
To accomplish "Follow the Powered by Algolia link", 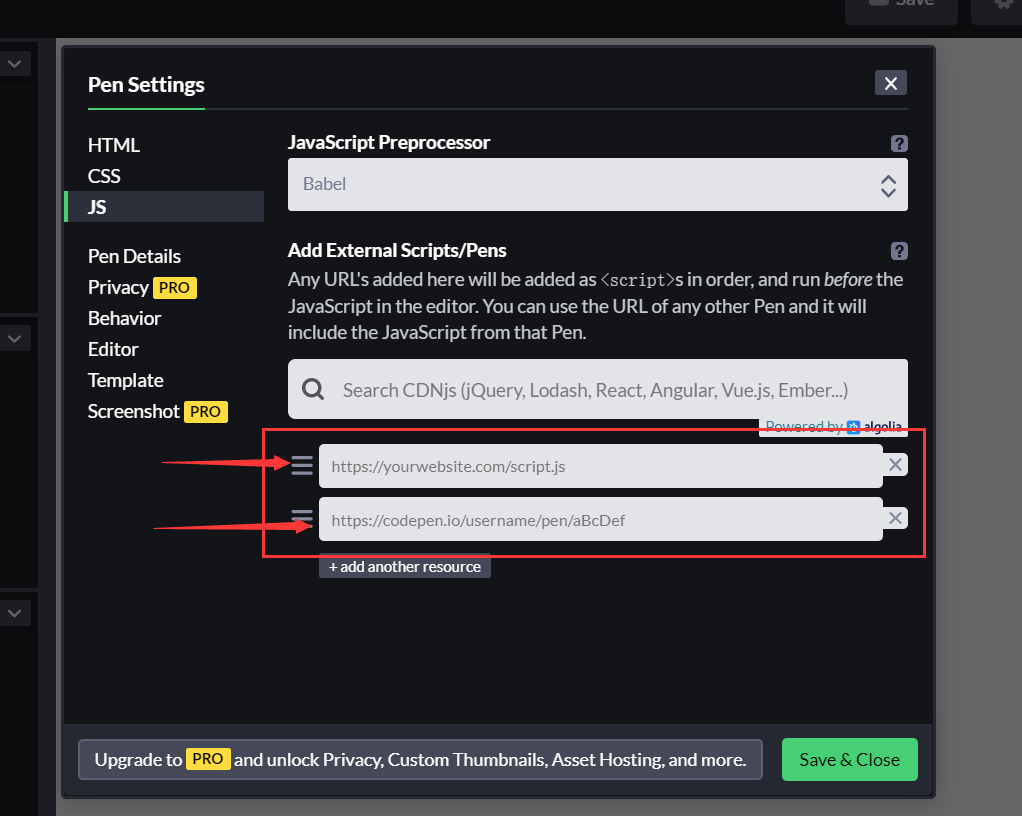I will pos(834,427).
